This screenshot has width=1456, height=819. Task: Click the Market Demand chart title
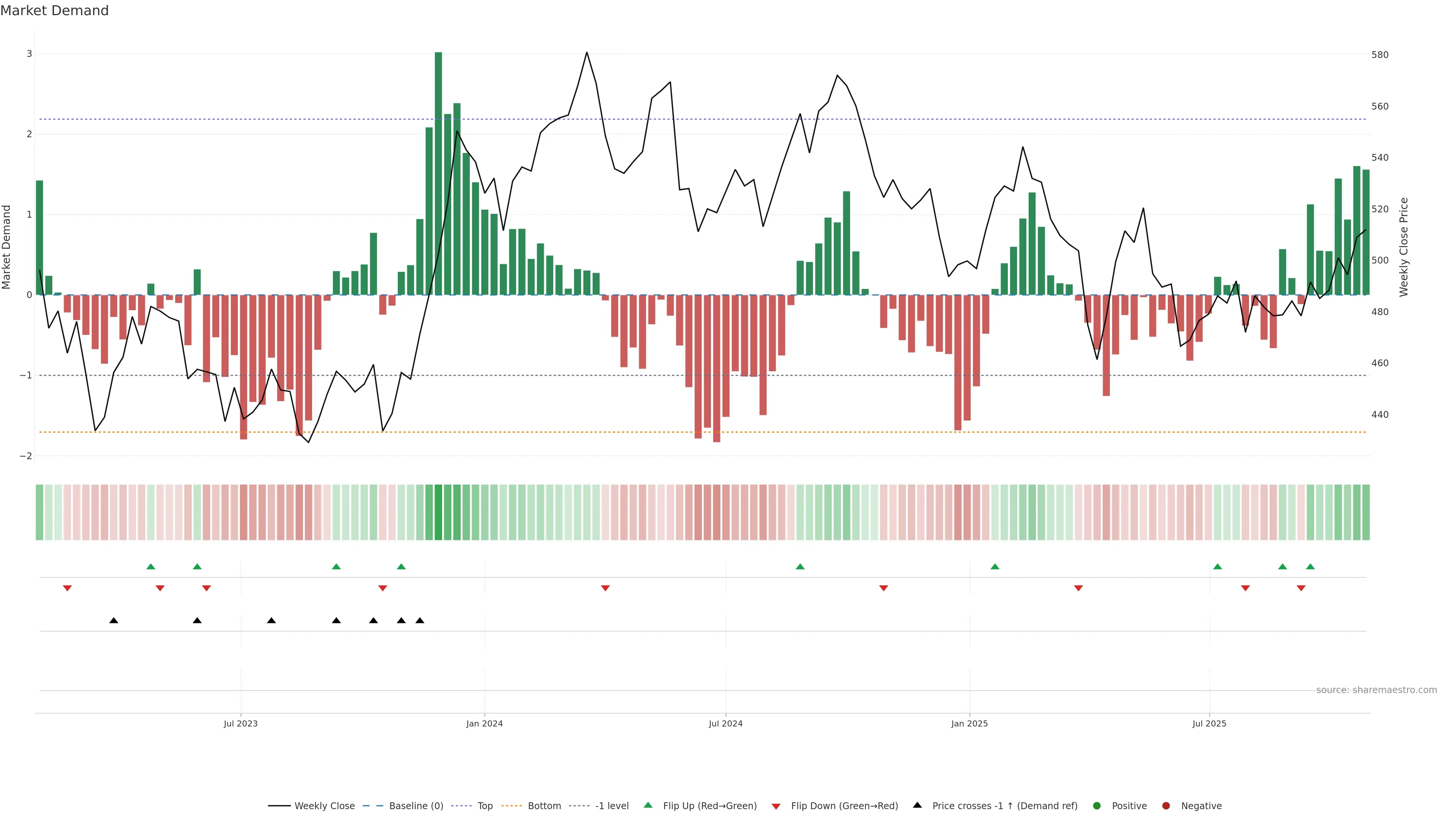click(x=54, y=11)
